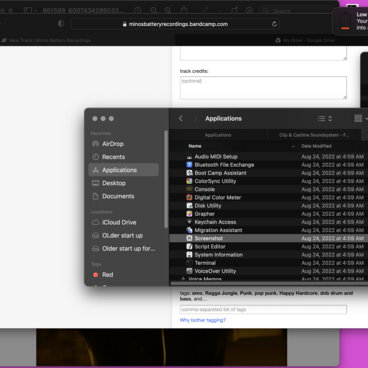Select Documents in Finder sidebar
The width and height of the screenshot is (368, 368).
click(x=118, y=196)
